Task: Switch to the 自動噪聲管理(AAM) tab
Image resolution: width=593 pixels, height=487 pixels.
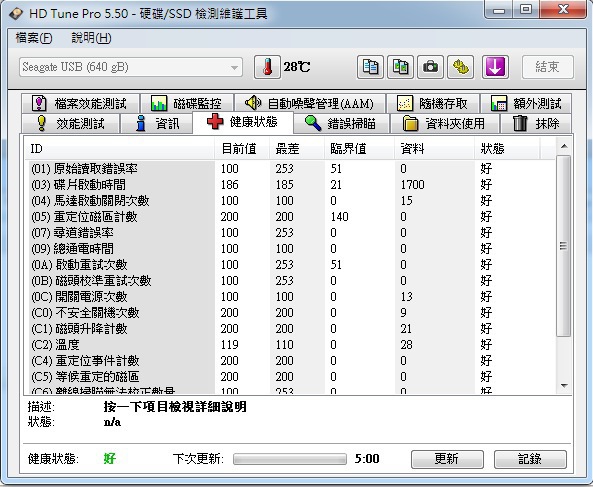Action: (310, 103)
